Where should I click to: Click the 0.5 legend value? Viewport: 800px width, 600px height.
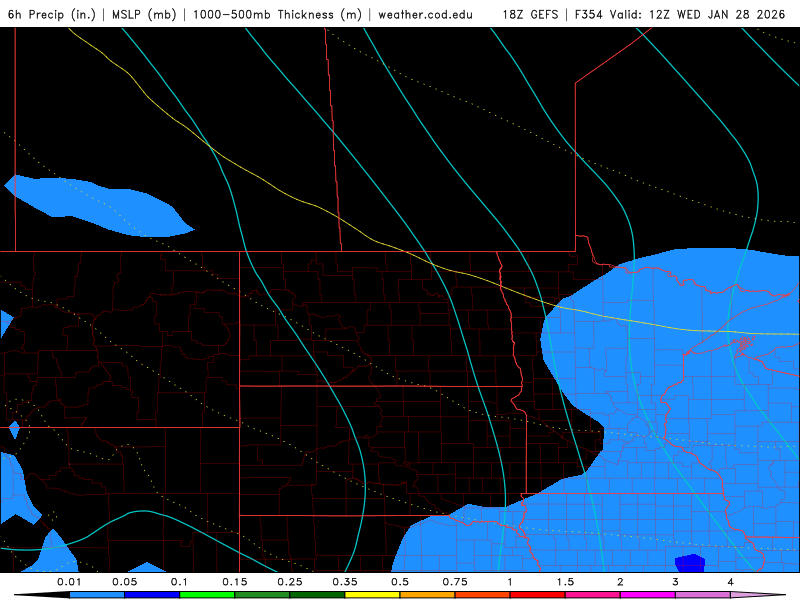coord(400,582)
